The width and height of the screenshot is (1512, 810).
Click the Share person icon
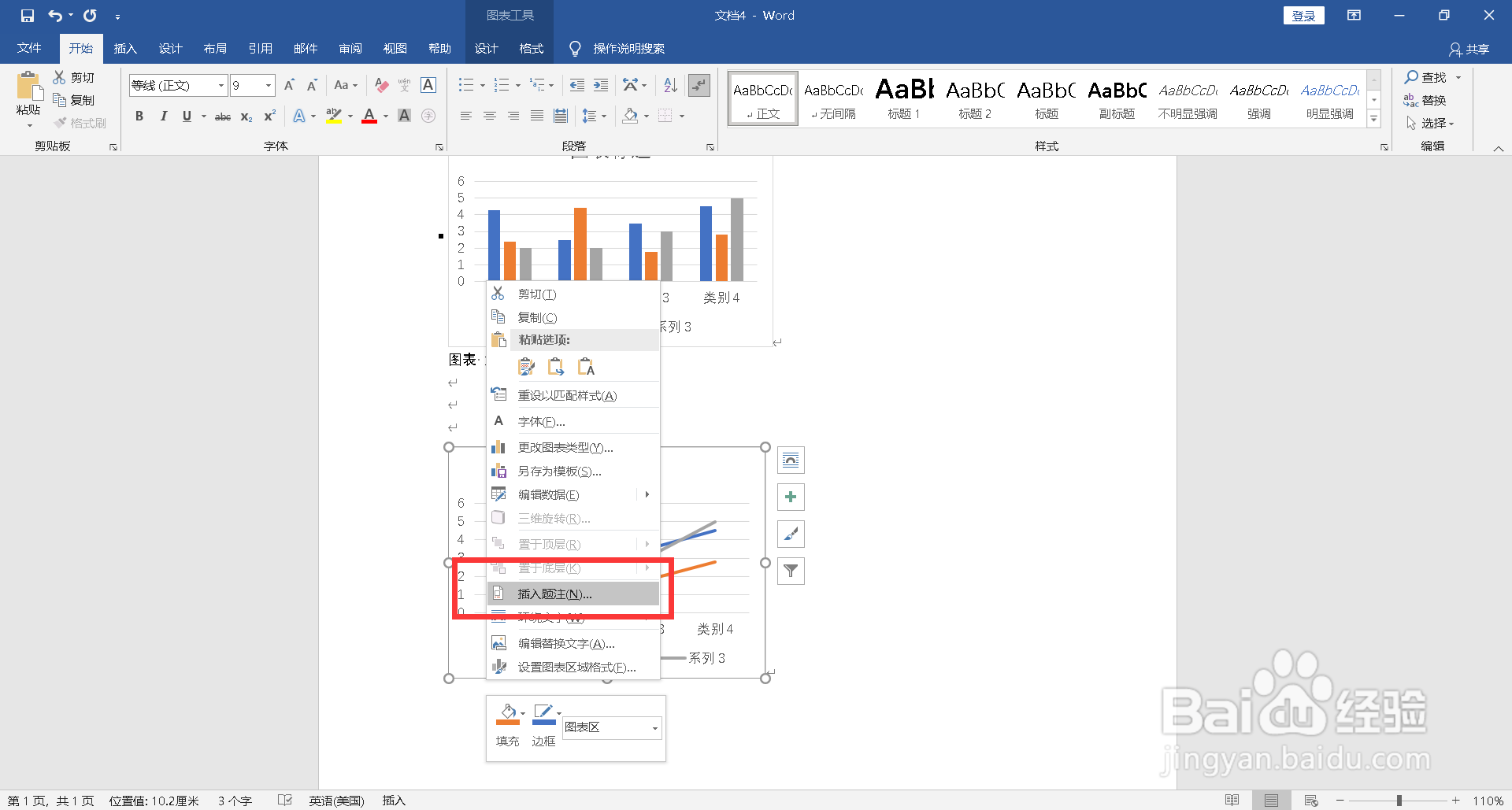pos(1455,50)
